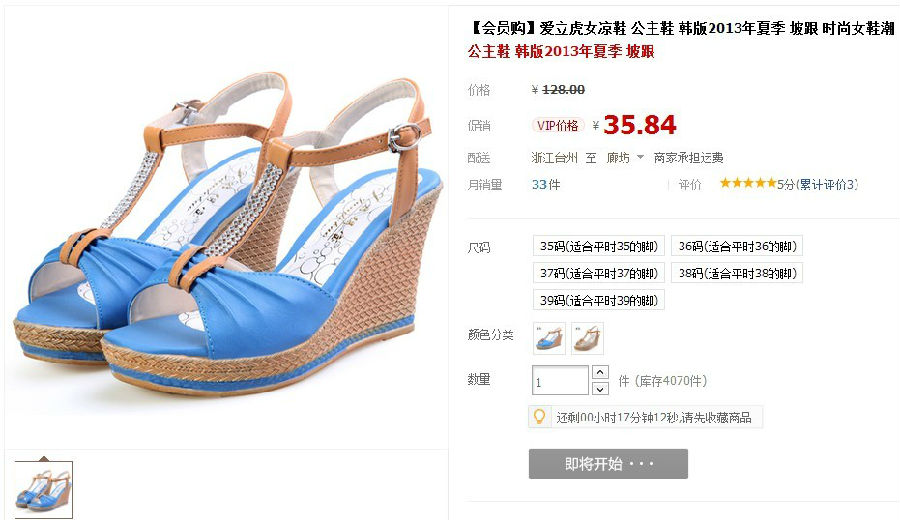Choose size 37码 option
900x520 pixels.
pos(599,273)
